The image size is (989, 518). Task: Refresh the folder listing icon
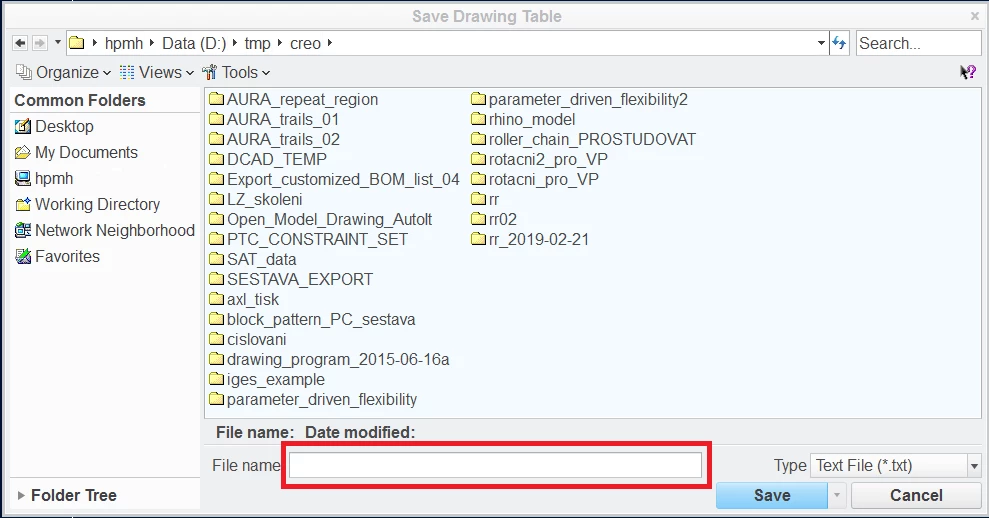tap(839, 43)
